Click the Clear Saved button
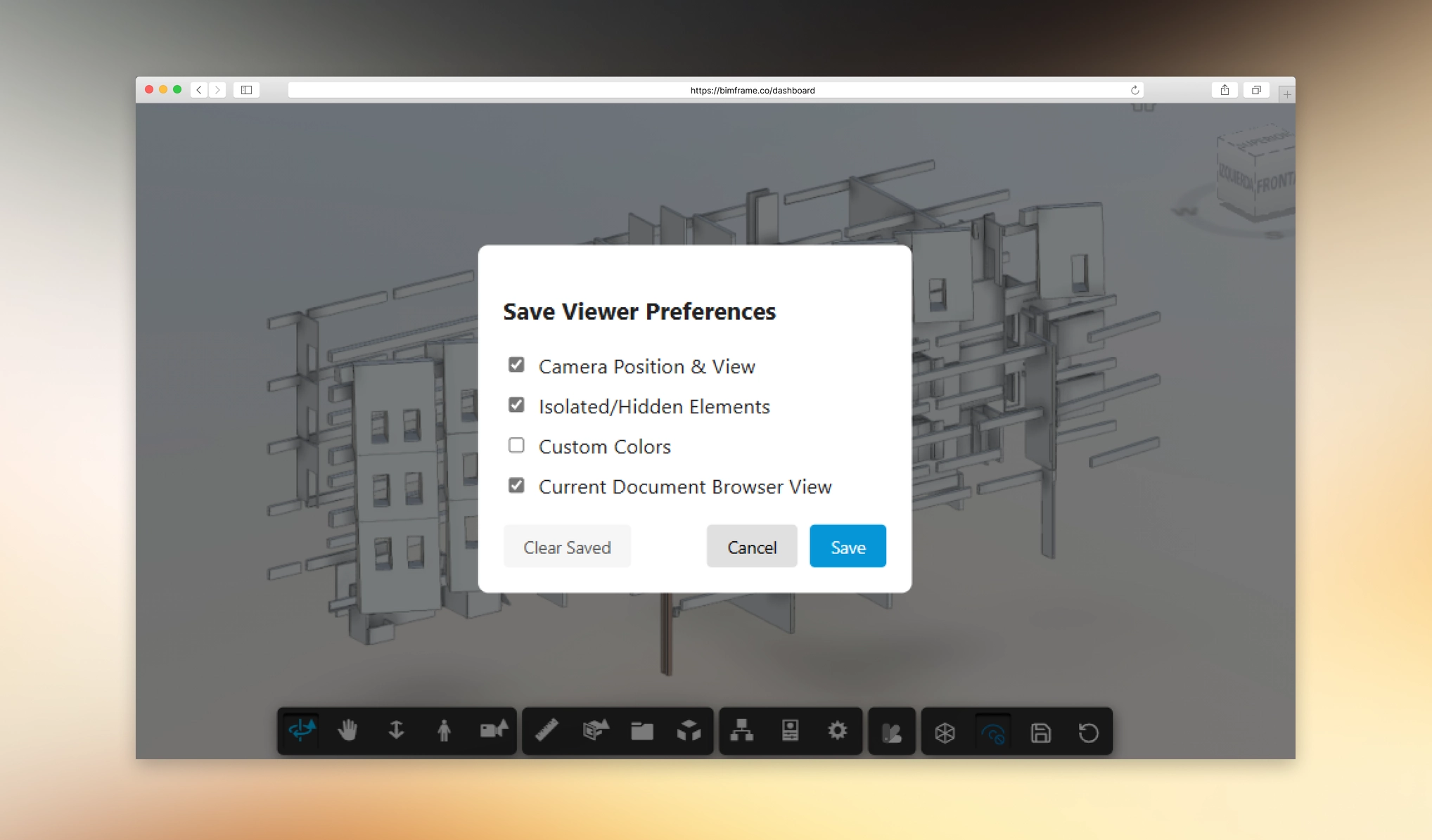This screenshot has height=840, width=1432. coord(567,546)
